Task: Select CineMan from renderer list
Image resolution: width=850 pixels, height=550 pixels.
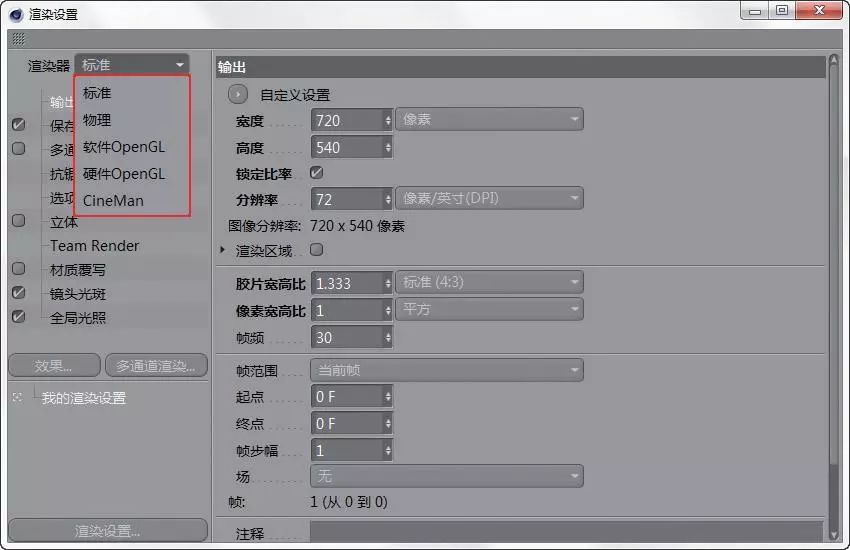Action: tap(113, 200)
